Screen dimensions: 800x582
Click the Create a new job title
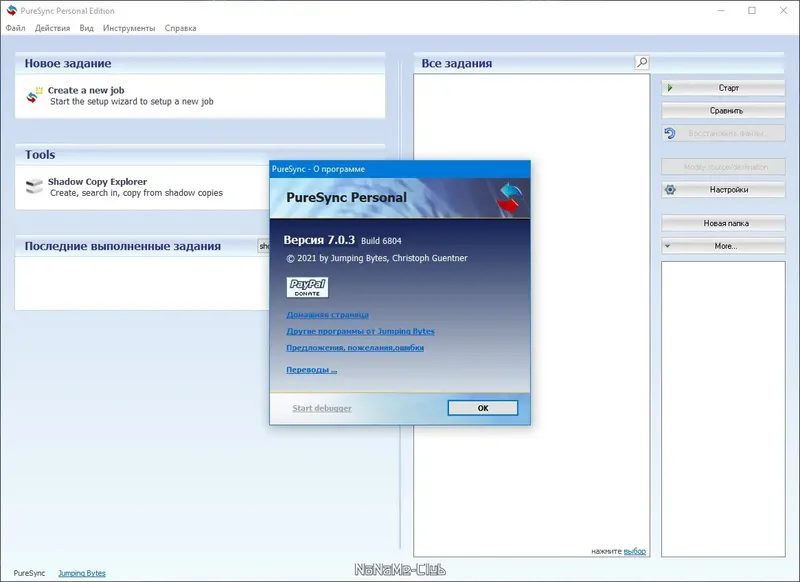(86, 90)
